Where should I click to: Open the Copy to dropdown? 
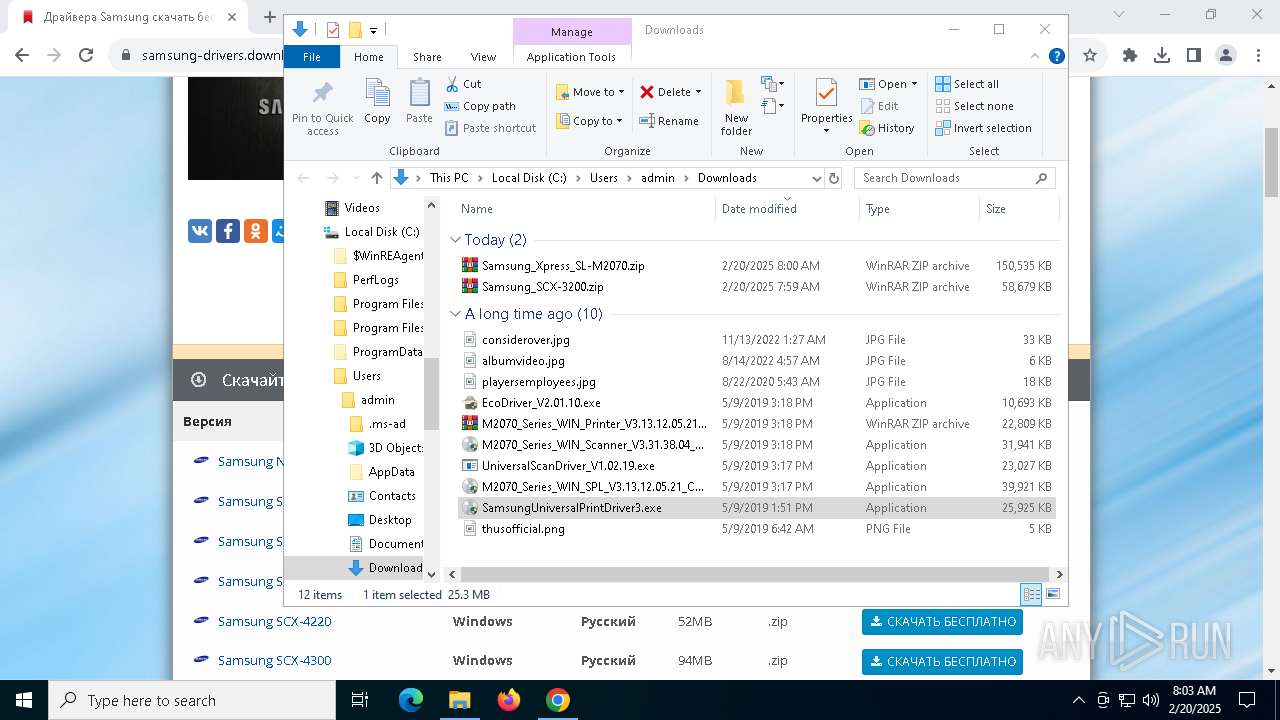[589, 121]
